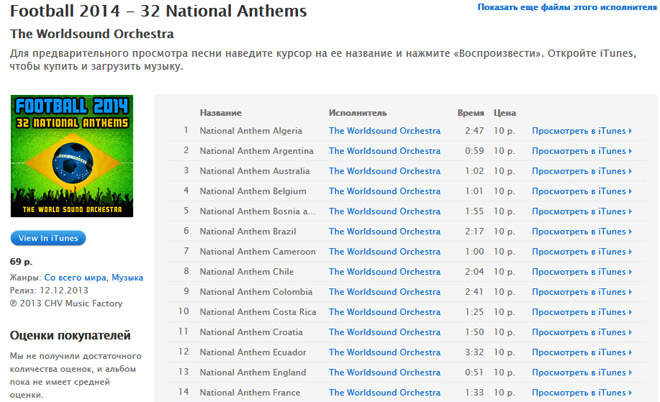Select track National Anthem Brazil
Screen dimensions: 660x402
248,232
